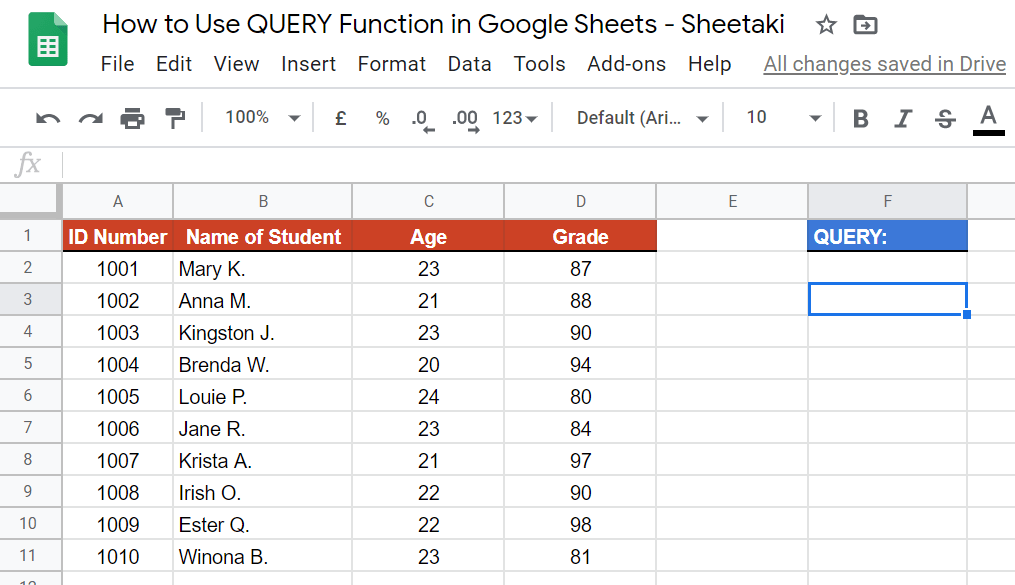Viewport: 1015px width, 585px height.
Task: Decrease decimal places
Action: [x=422, y=117]
